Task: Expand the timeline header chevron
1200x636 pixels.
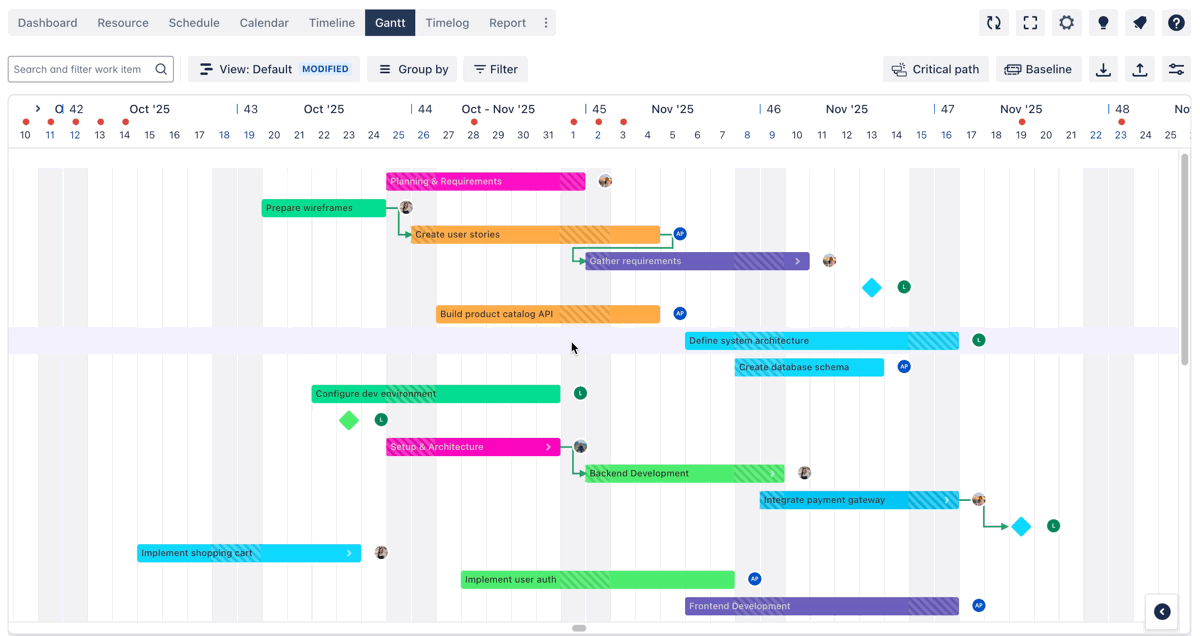Action: click(38, 109)
